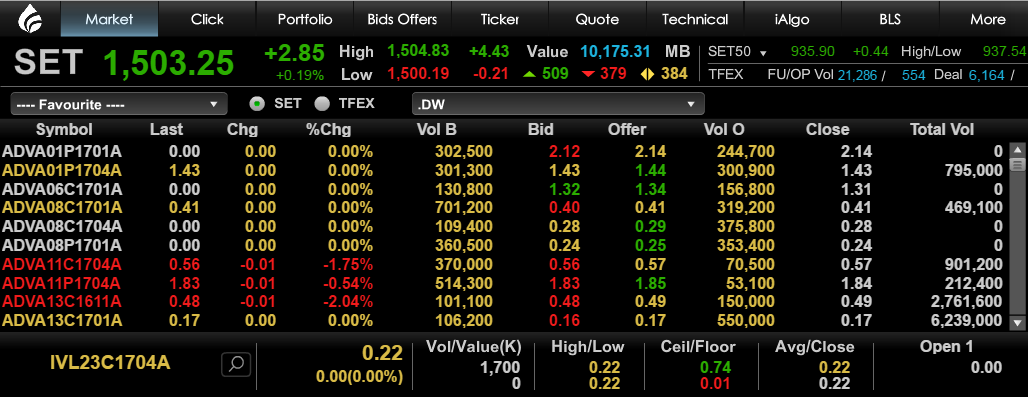The width and height of the screenshot is (1028, 397).
Task: Select the SET radio button
Action: pos(258,104)
